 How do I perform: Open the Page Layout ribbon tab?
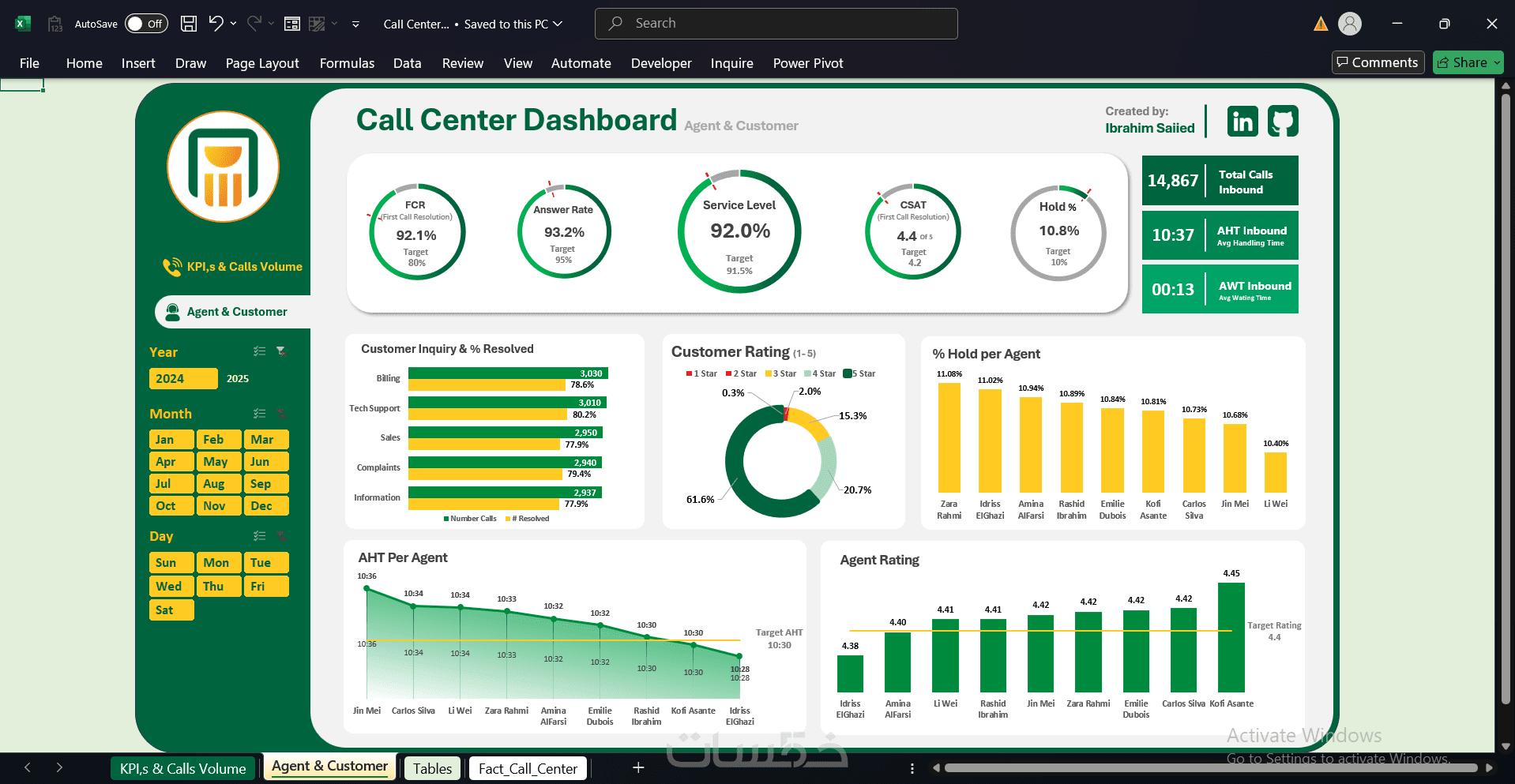[262, 63]
